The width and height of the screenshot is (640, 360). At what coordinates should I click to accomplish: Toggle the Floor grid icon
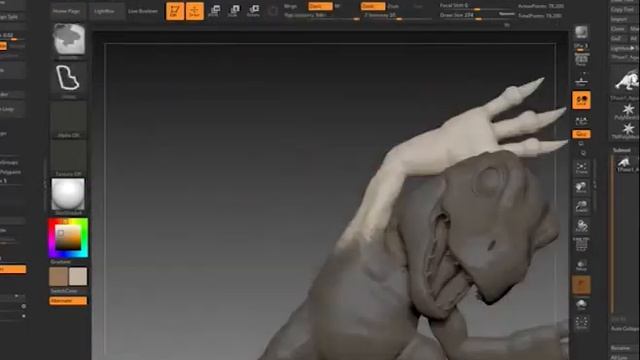[581, 80]
